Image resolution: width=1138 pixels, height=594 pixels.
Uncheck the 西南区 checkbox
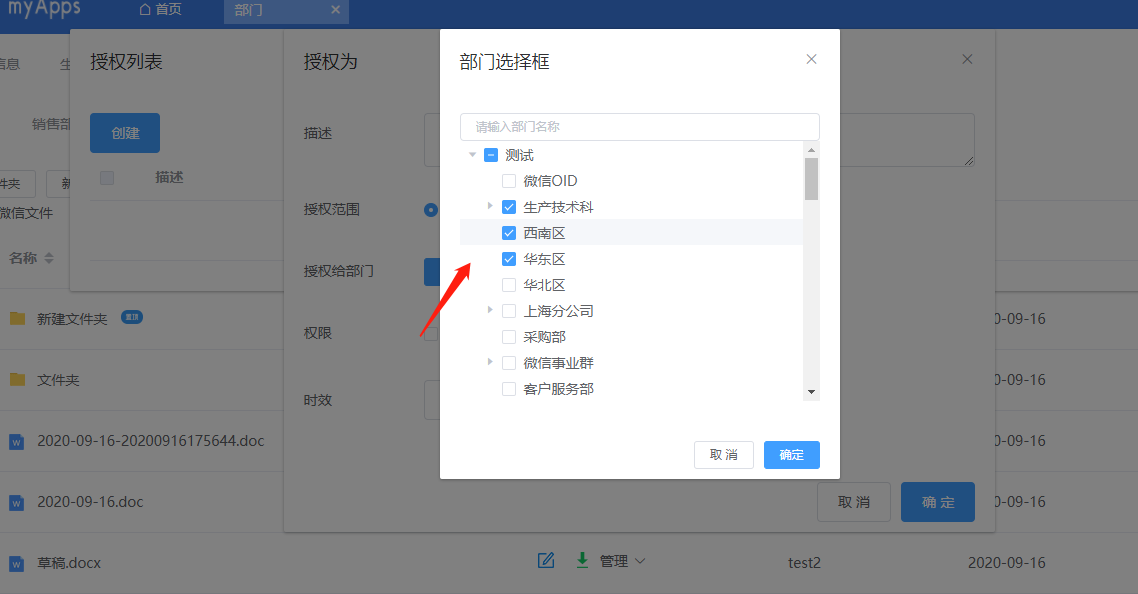(509, 233)
